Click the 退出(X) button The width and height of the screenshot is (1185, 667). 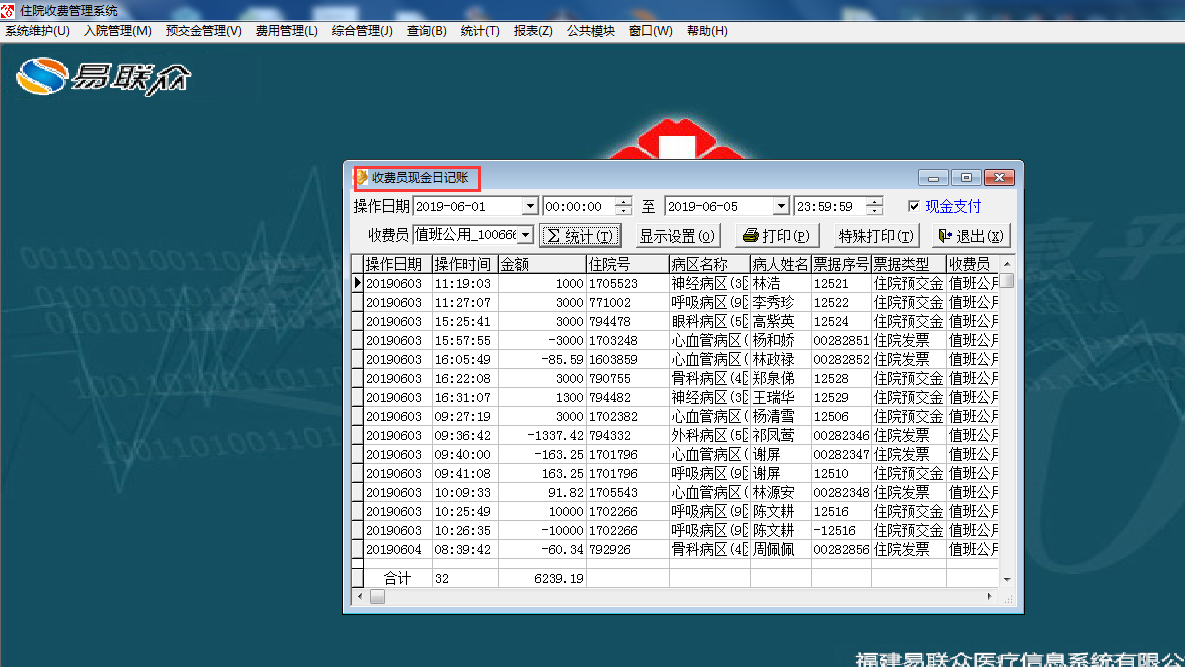[971, 236]
